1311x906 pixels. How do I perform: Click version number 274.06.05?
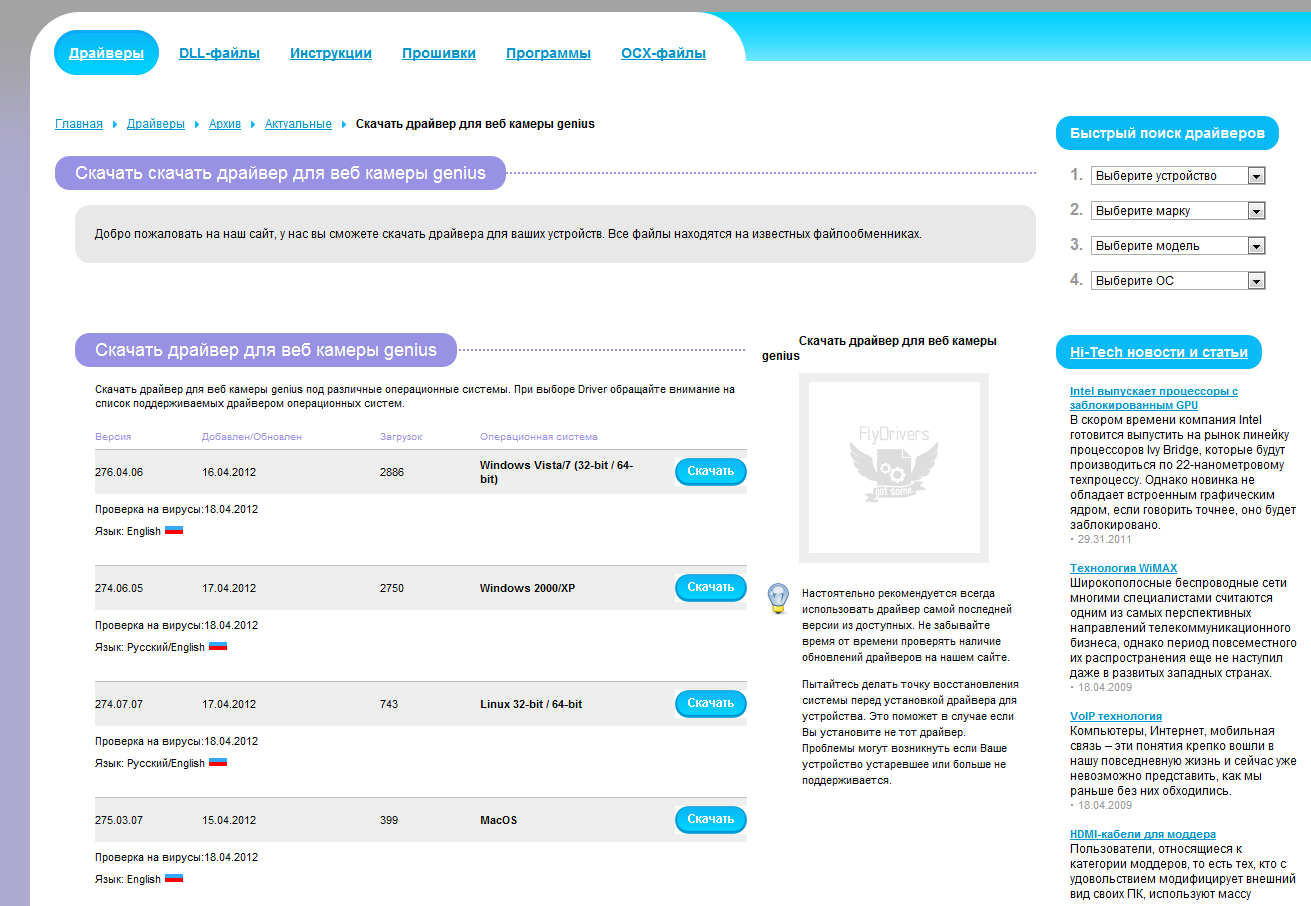pos(119,588)
